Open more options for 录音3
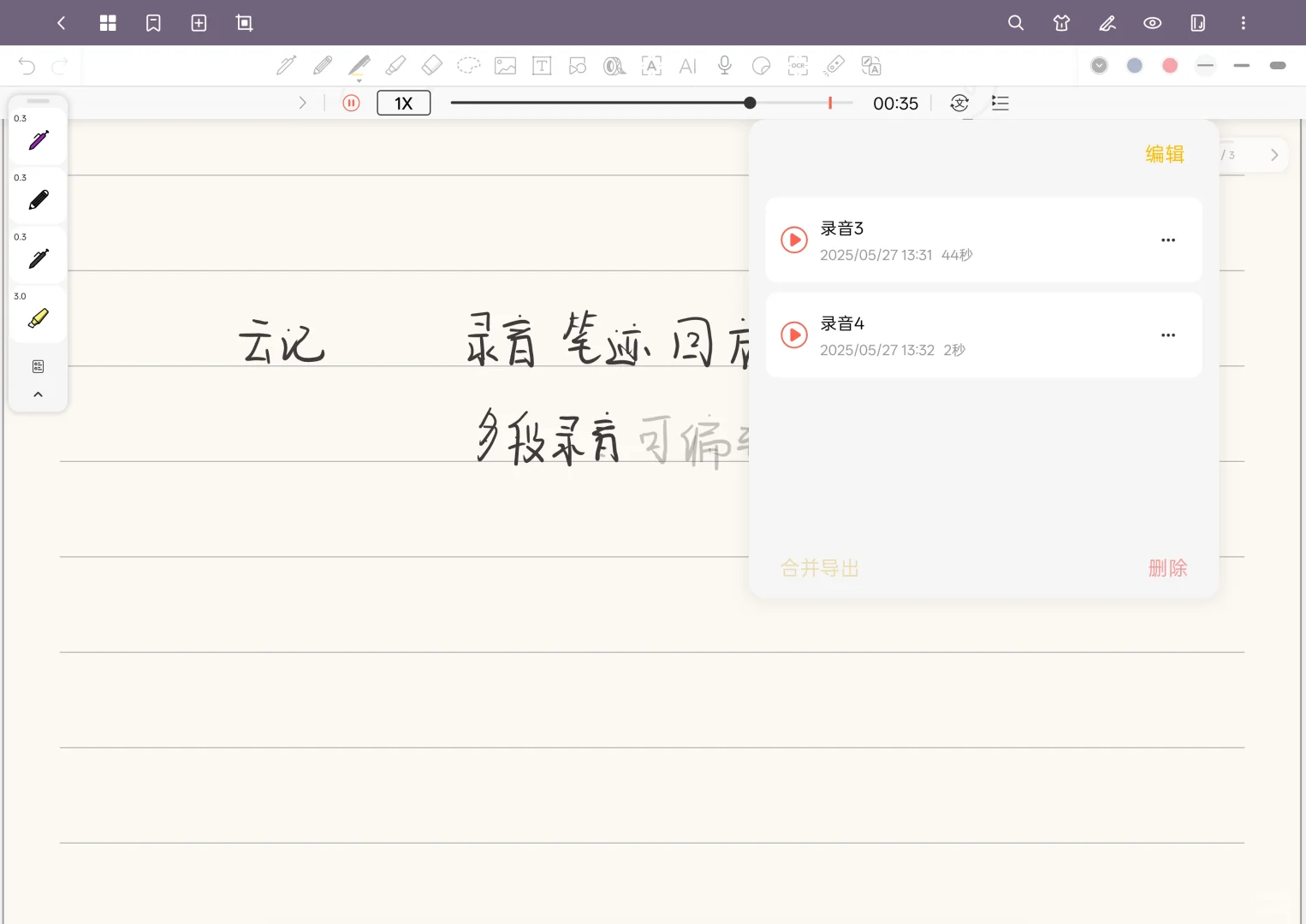This screenshot has width=1306, height=924. [x=1168, y=240]
